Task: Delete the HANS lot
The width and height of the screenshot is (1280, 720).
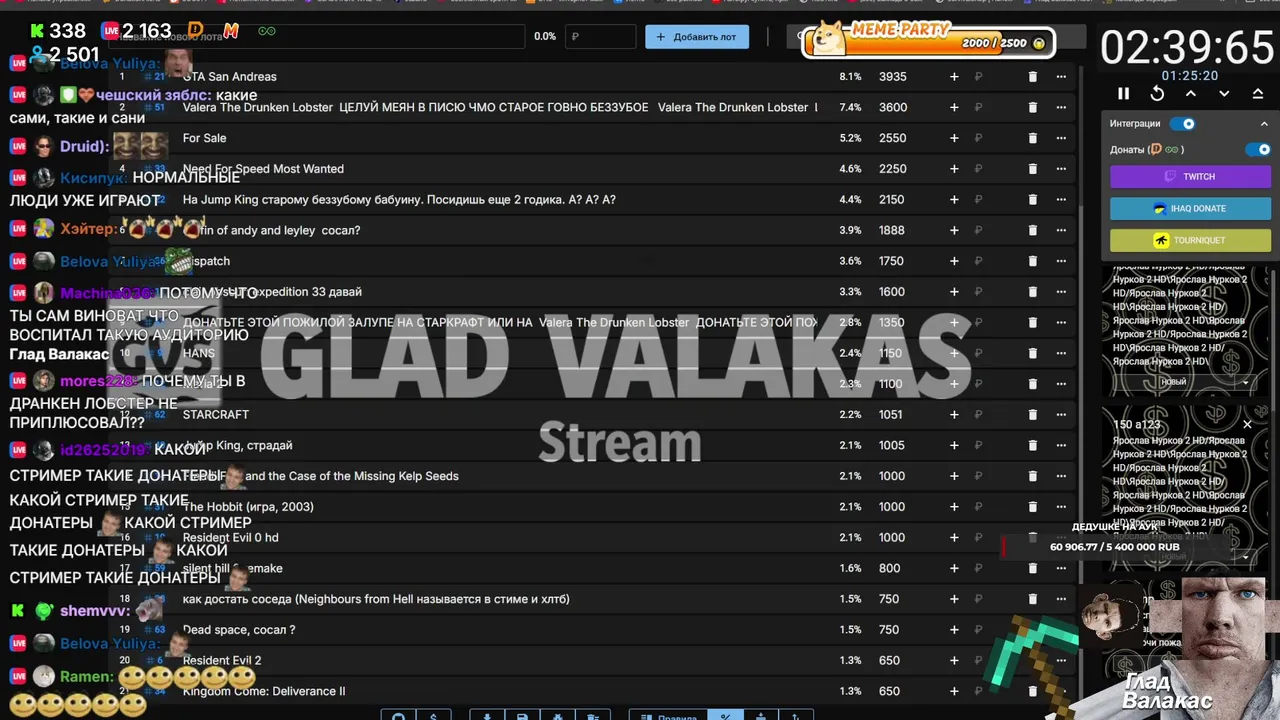Action: [1033, 353]
